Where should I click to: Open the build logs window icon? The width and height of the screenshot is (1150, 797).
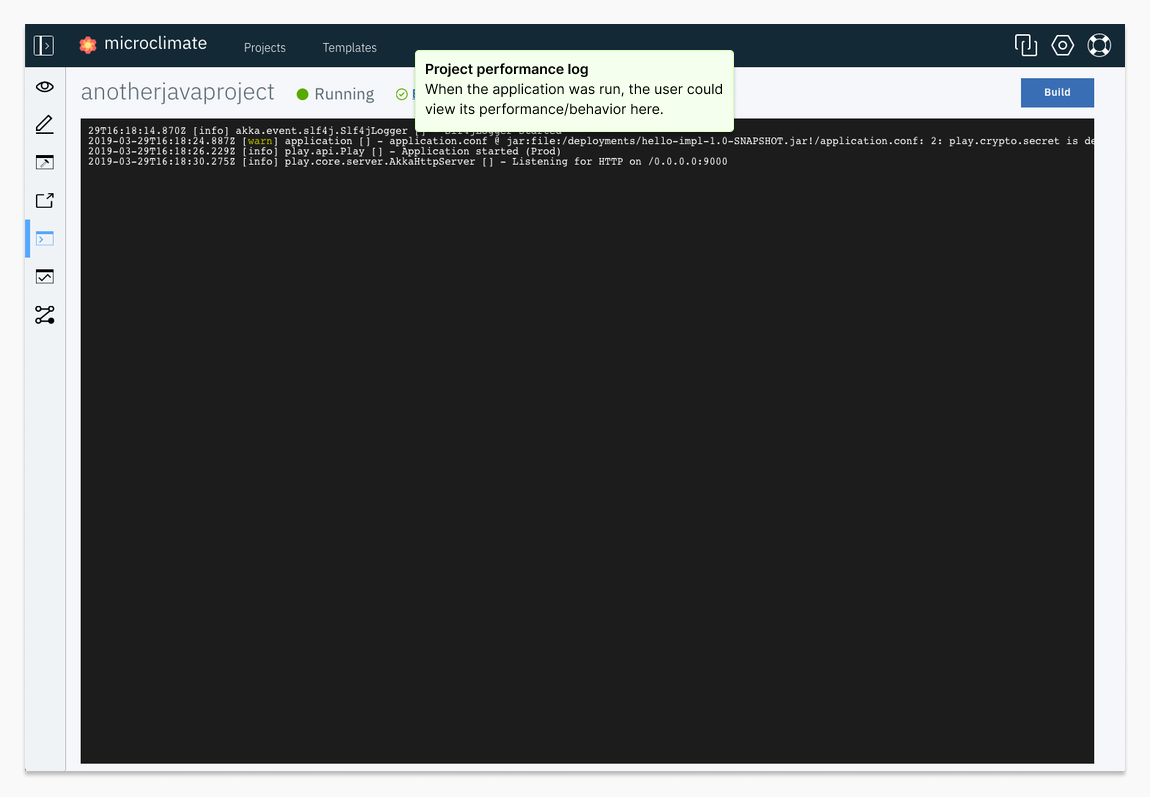[x=44, y=162]
